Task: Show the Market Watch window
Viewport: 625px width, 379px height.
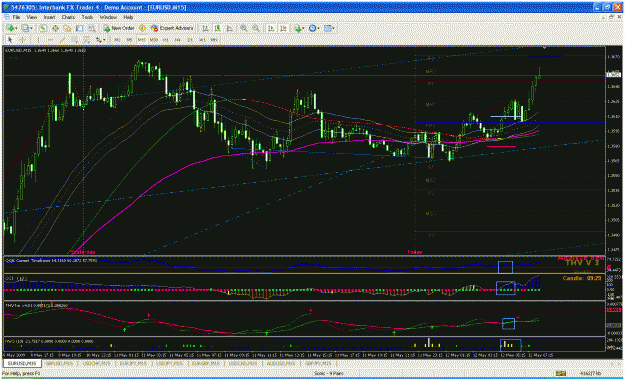Action: coord(43,28)
